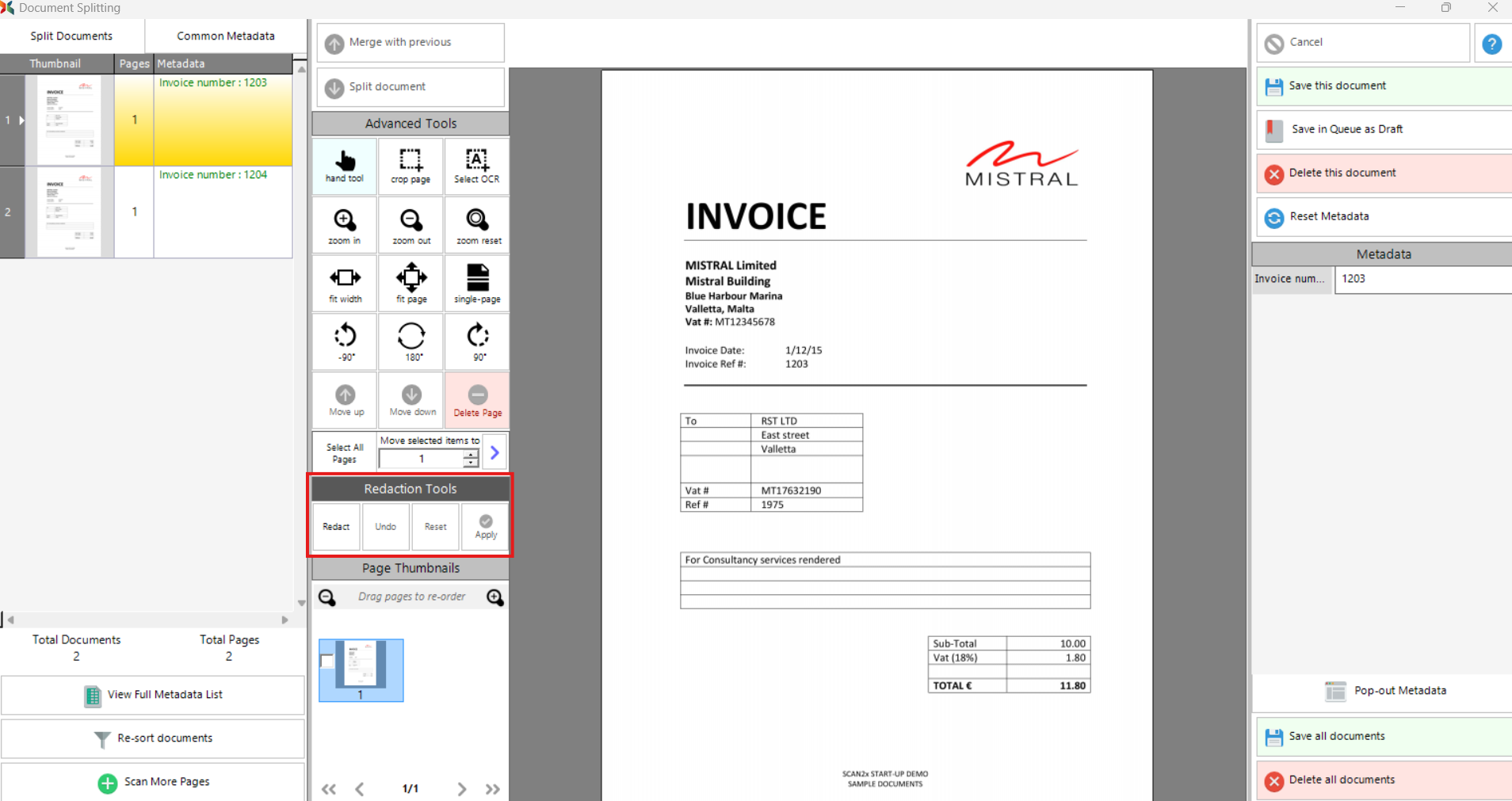Image resolution: width=1512 pixels, height=801 pixels.
Task: Click the Invoice number metadata field
Action: 1422,279
